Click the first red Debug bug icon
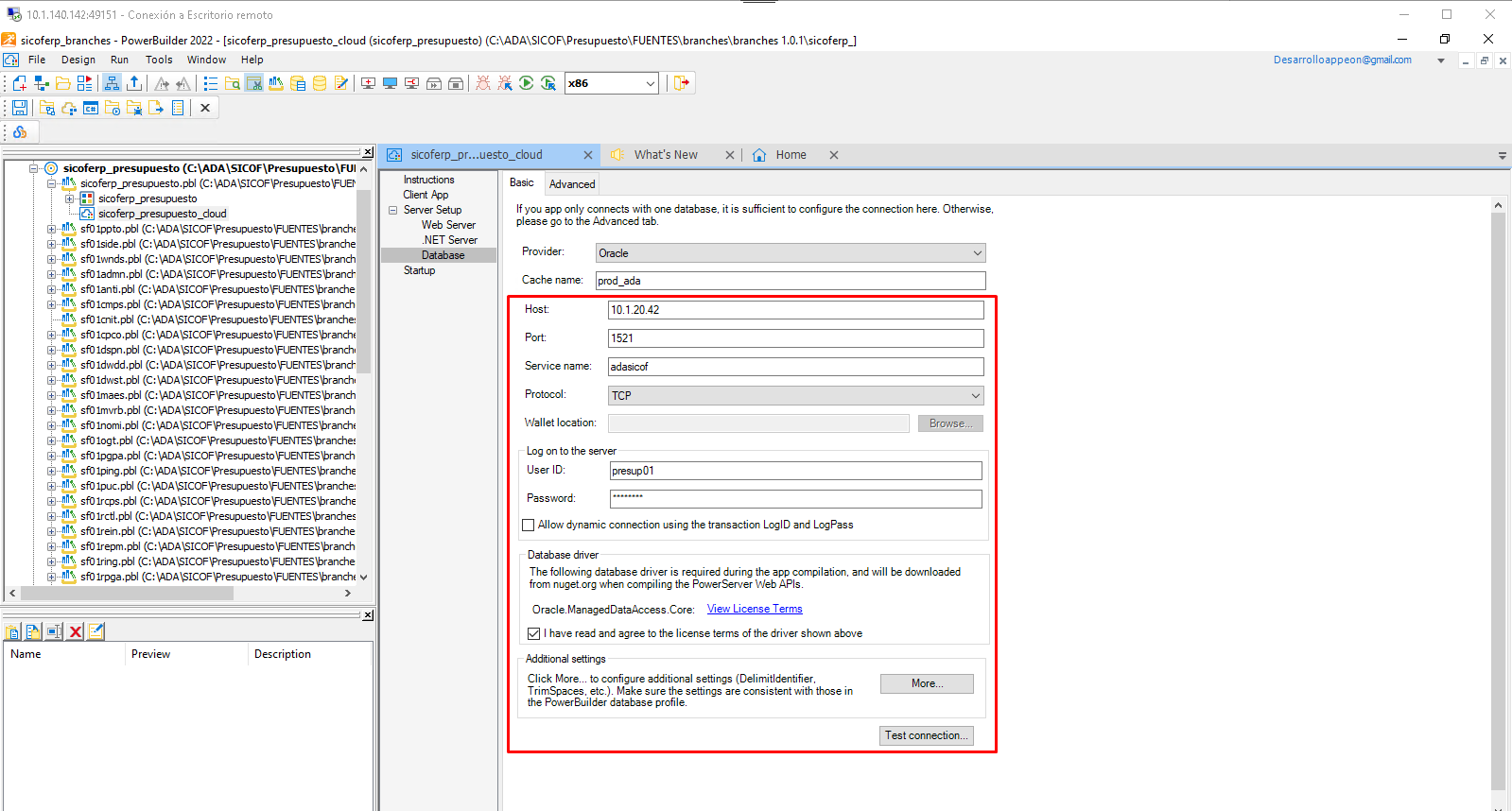Viewport: 1512px width, 811px height. 483,83
